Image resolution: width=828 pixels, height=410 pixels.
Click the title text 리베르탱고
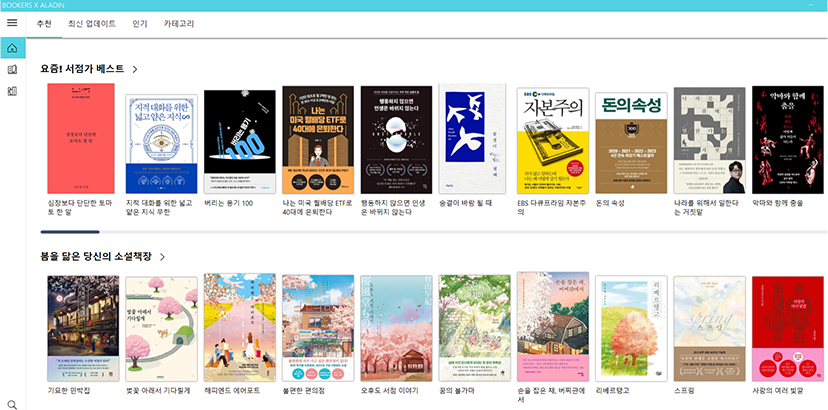[x=613, y=391]
